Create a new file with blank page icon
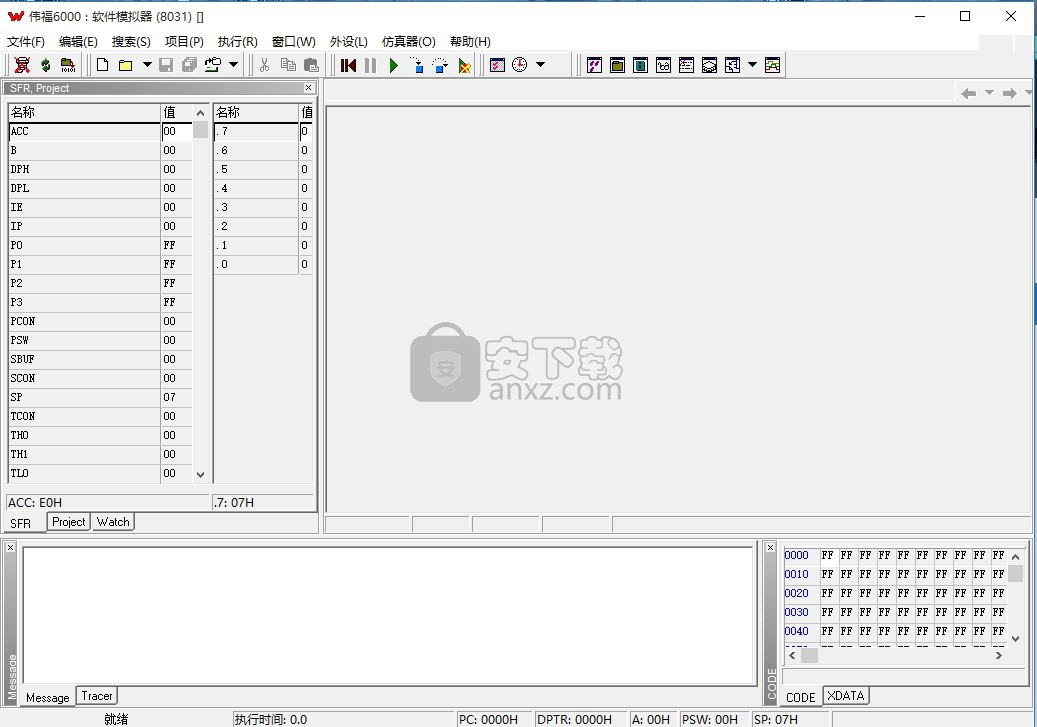 click(x=103, y=65)
